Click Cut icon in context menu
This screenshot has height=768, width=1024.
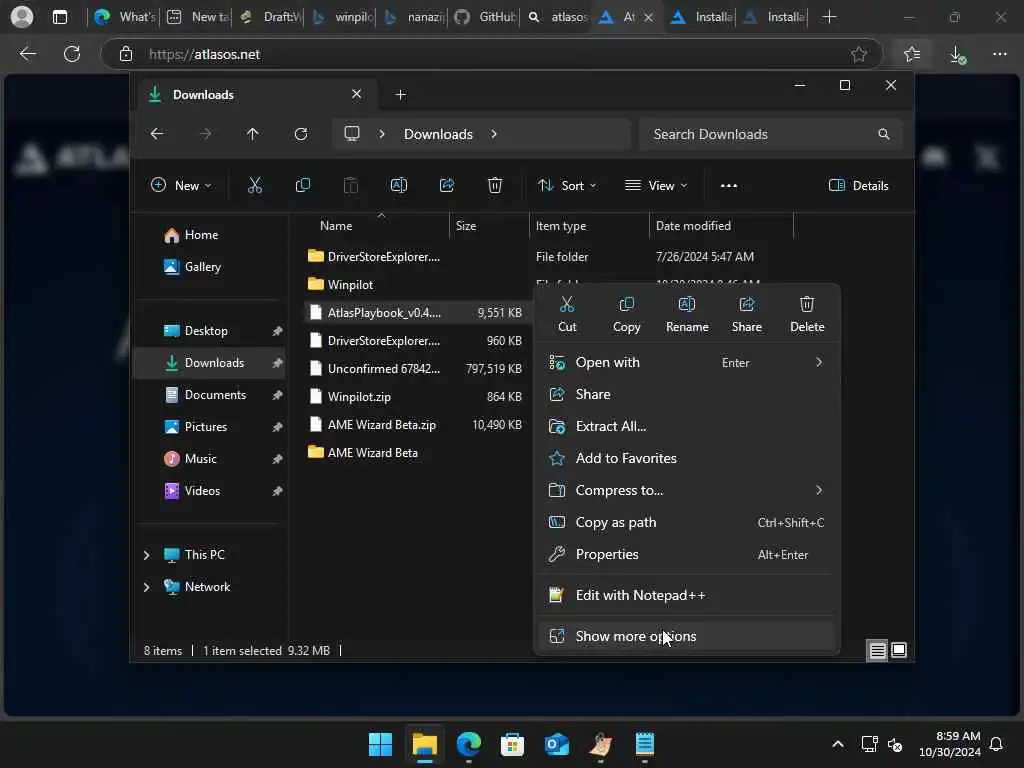(567, 314)
